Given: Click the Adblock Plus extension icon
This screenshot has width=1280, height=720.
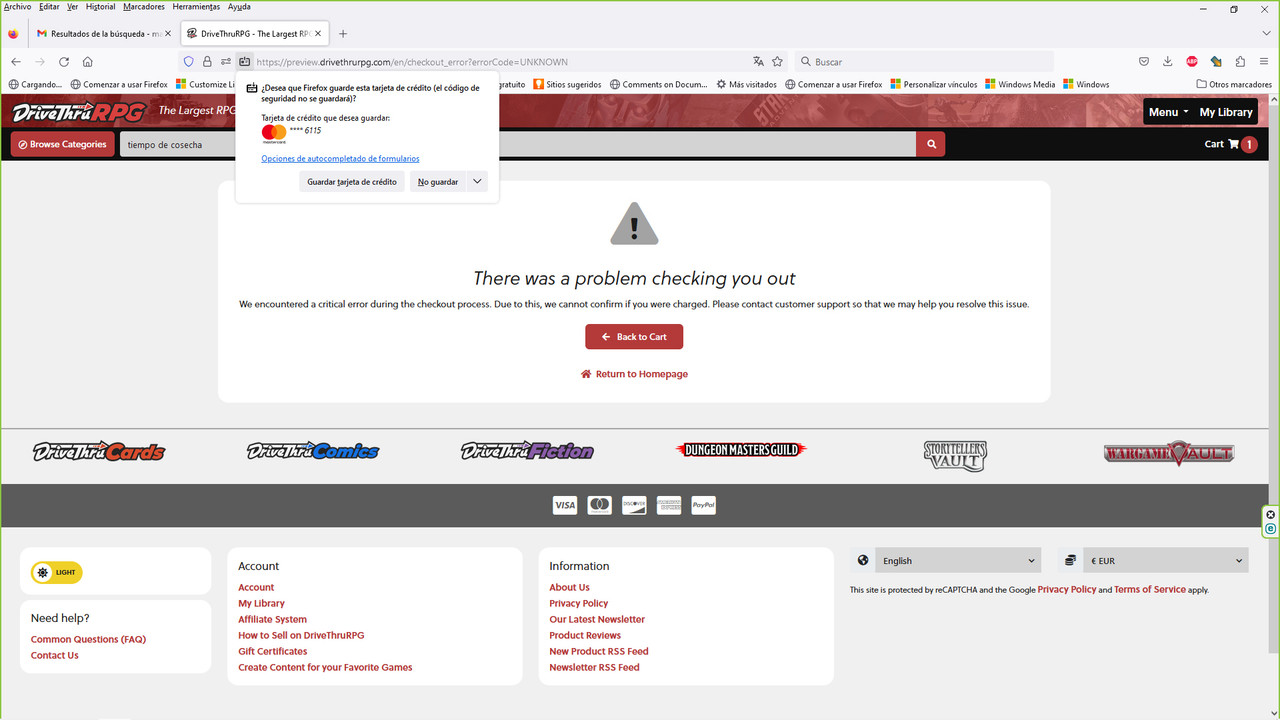Looking at the screenshot, I should tap(1192, 61).
